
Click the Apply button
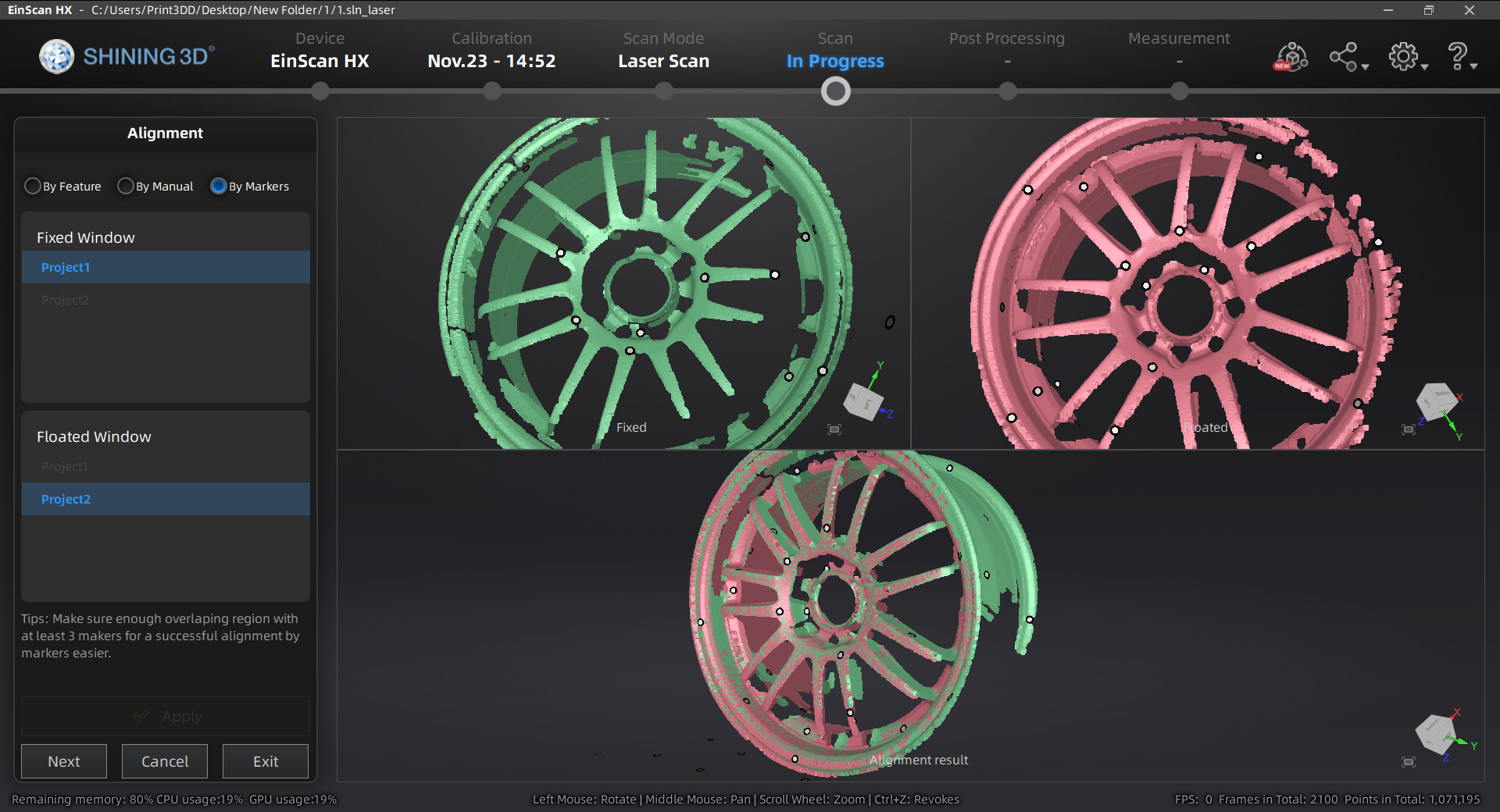pos(166,716)
